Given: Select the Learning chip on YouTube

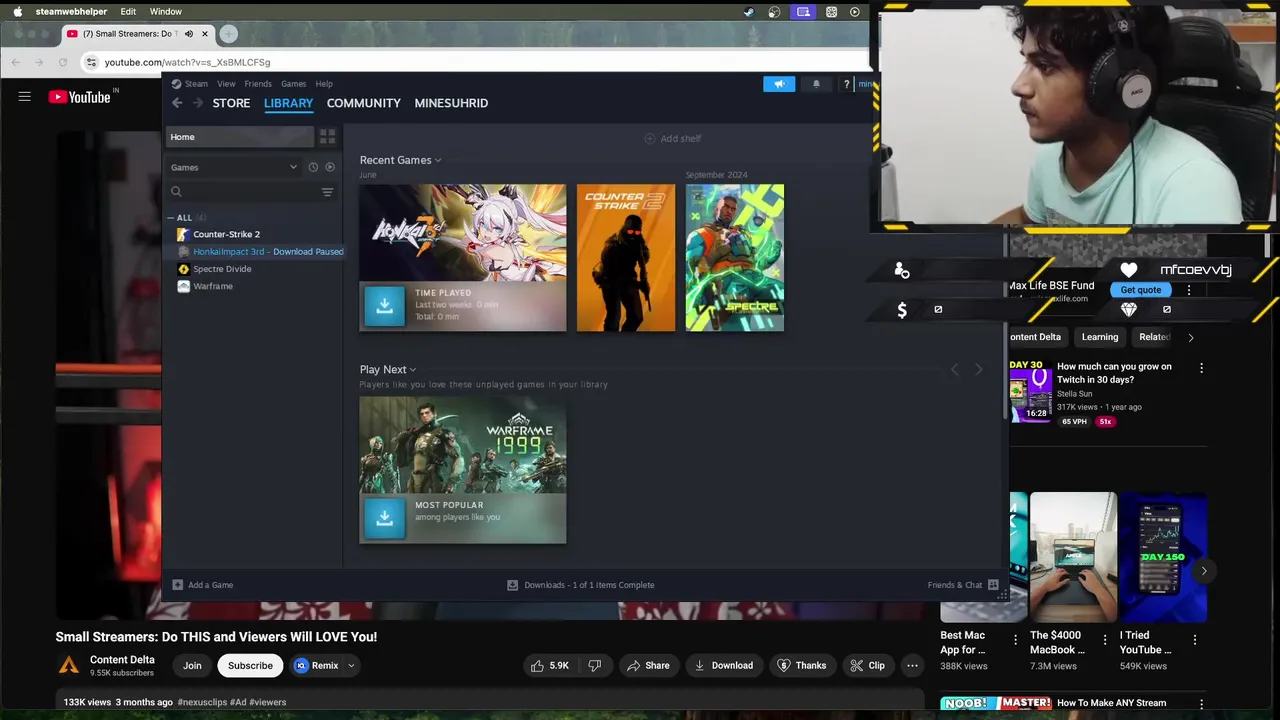Looking at the screenshot, I should click(1099, 337).
